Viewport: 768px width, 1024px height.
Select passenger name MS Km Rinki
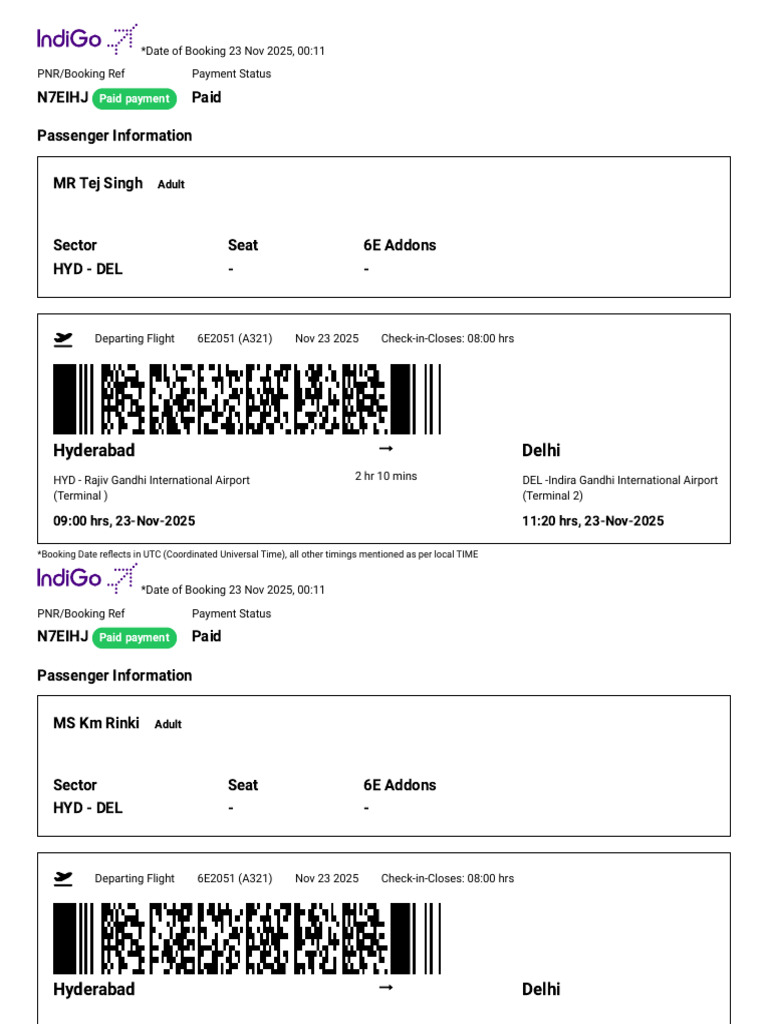[x=96, y=723]
